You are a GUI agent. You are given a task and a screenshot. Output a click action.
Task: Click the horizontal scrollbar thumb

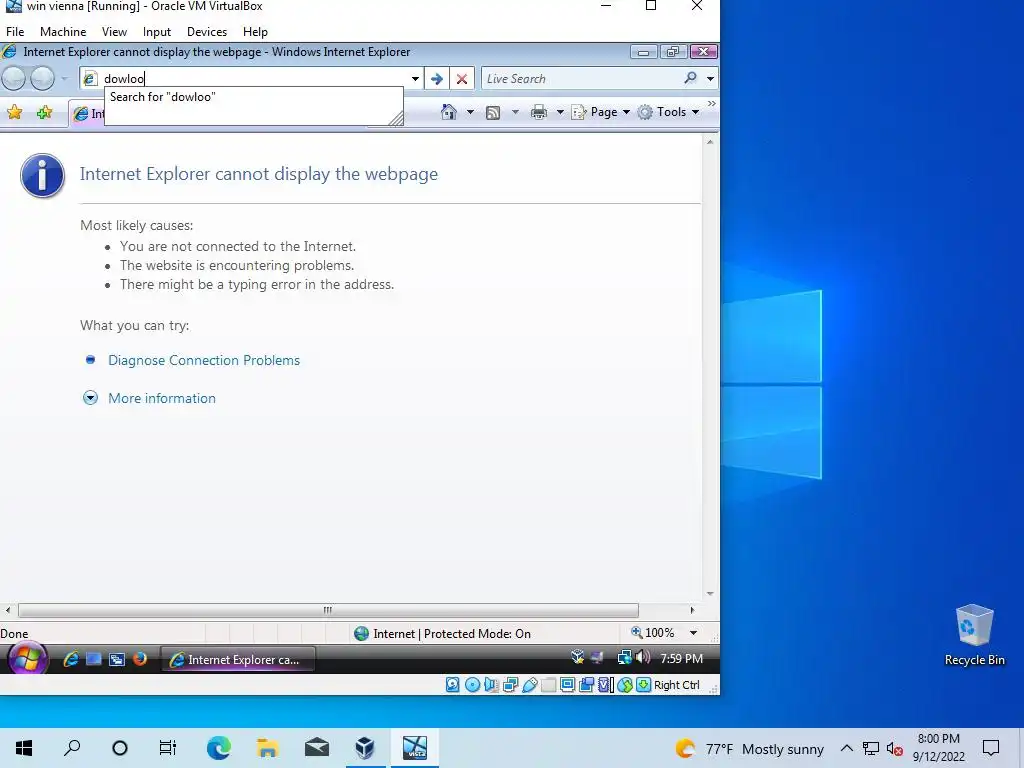[328, 610]
